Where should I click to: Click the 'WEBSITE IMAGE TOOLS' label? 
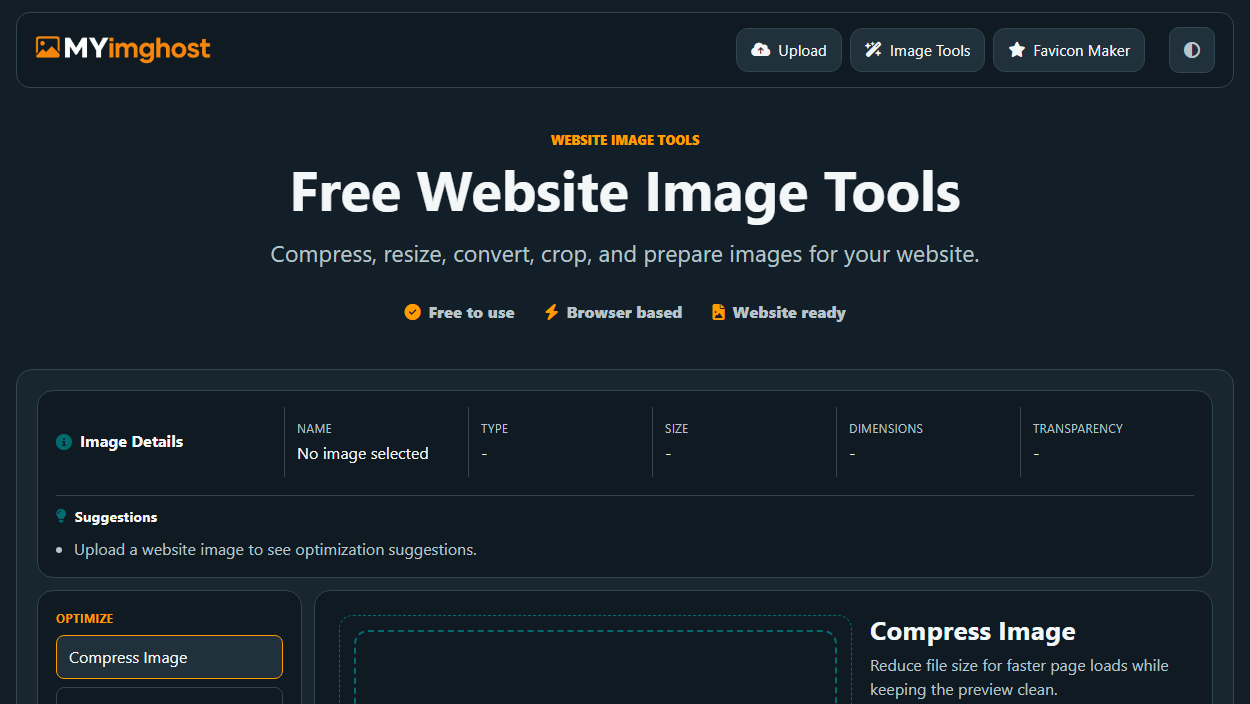(x=625, y=140)
